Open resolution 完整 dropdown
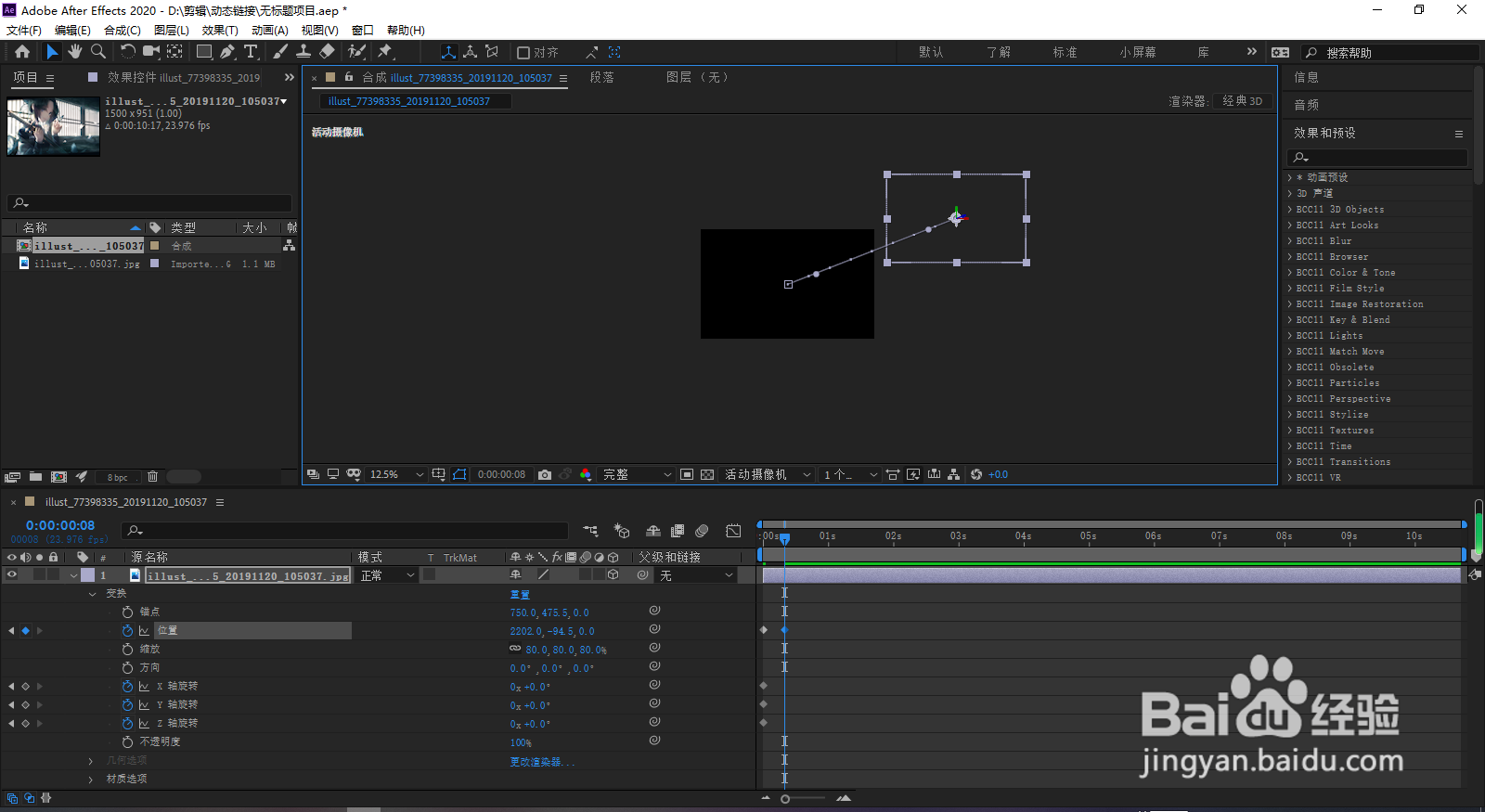The image size is (1485, 812). (x=637, y=474)
